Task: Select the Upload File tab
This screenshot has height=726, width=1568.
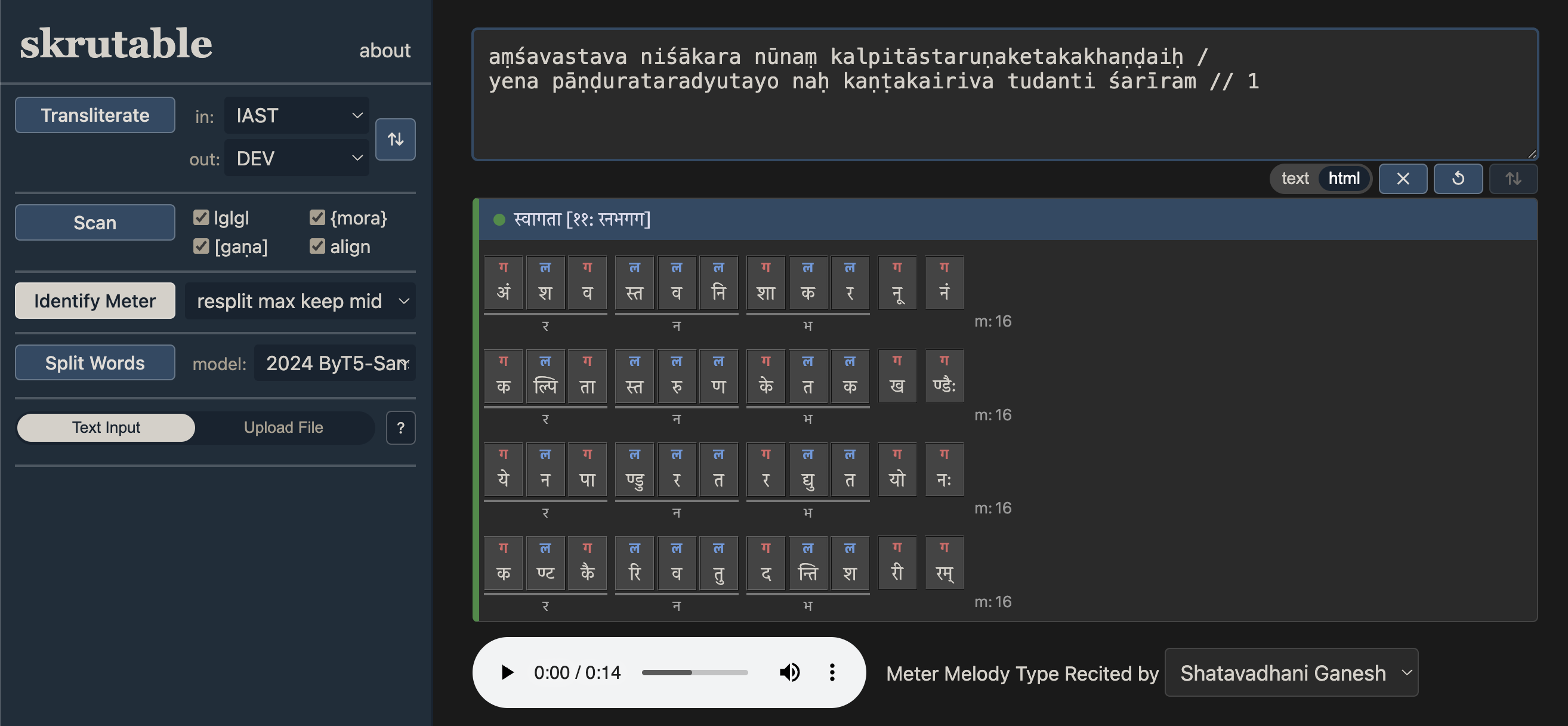Action: click(283, 427)
